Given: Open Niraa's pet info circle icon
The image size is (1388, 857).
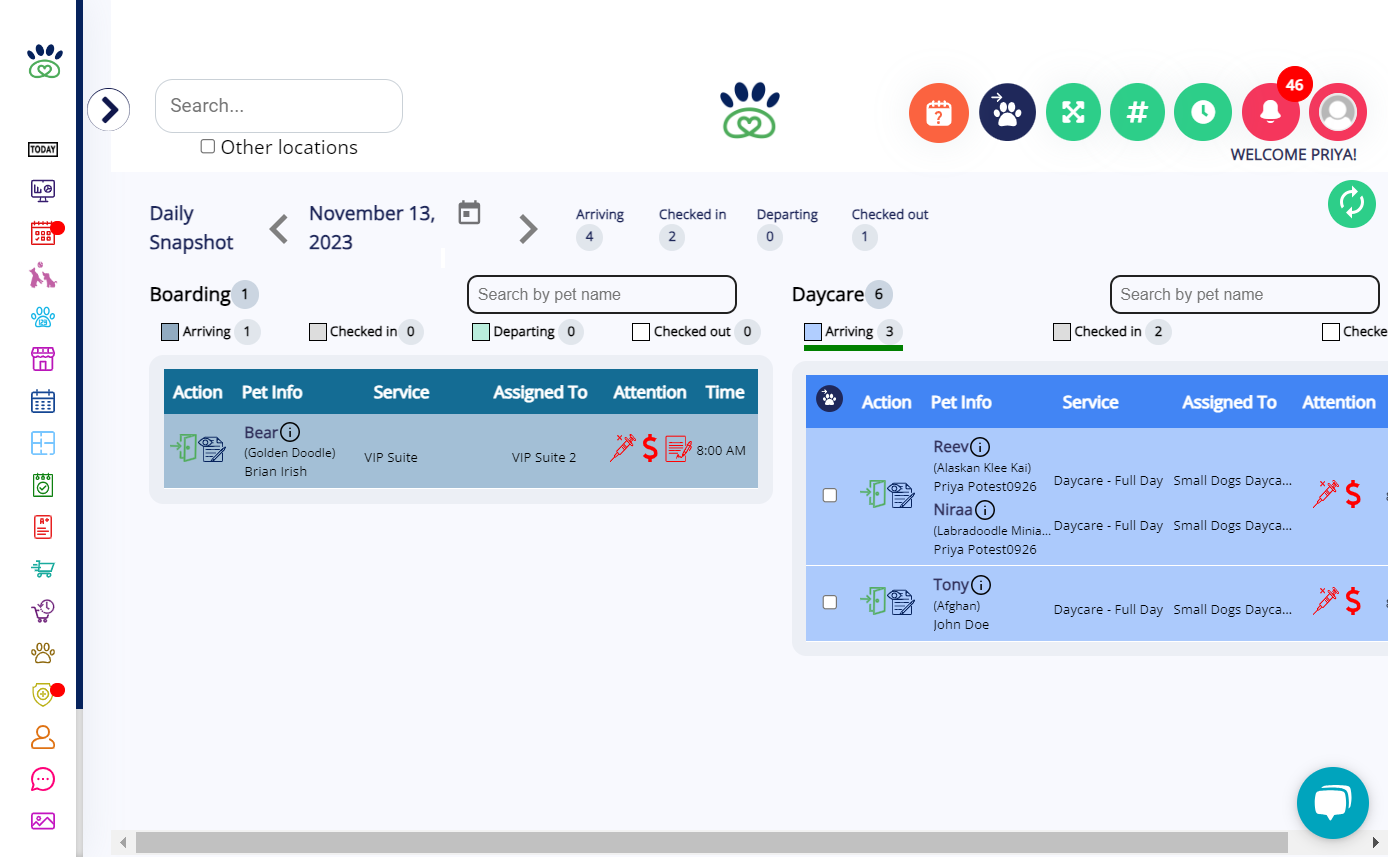Looking at the screenshot, I should point(985,510).
